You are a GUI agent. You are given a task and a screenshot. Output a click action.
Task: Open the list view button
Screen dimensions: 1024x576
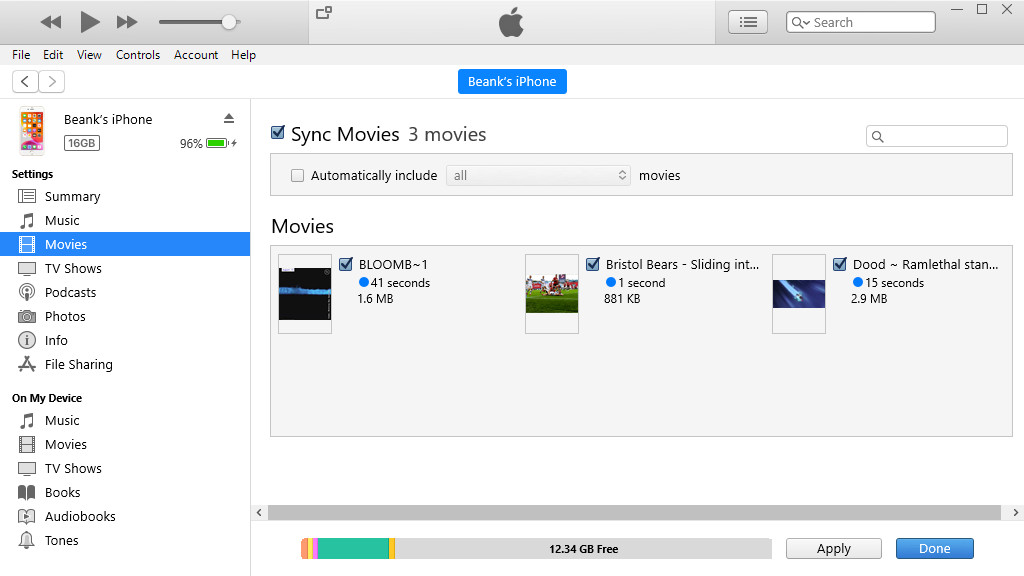(748, 22)
